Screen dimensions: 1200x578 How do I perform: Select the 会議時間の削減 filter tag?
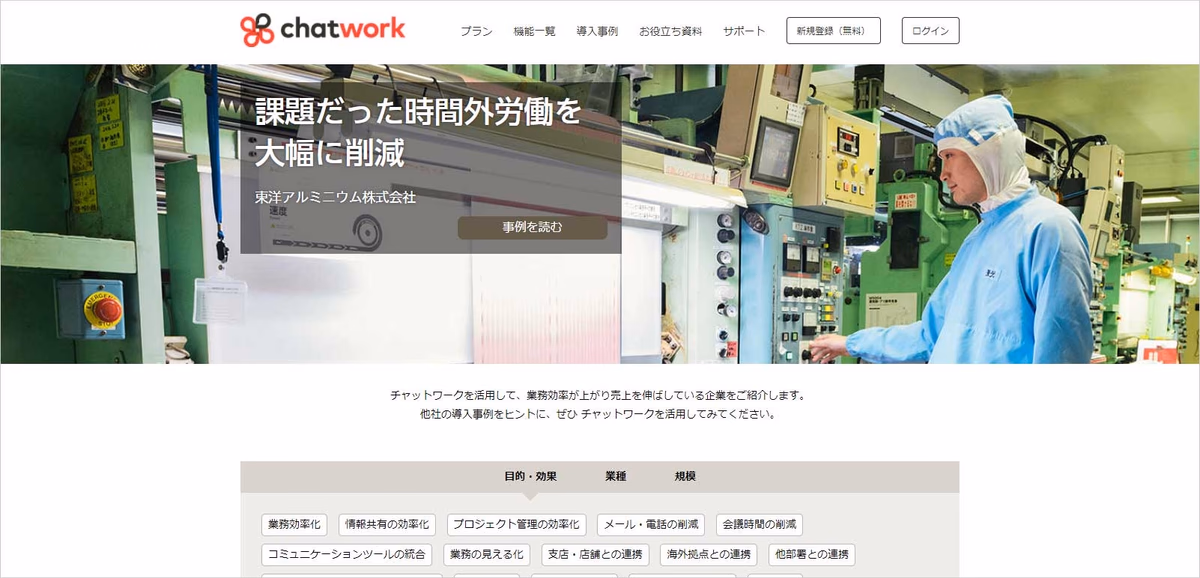pyautogui.click(x=759, y=524)
